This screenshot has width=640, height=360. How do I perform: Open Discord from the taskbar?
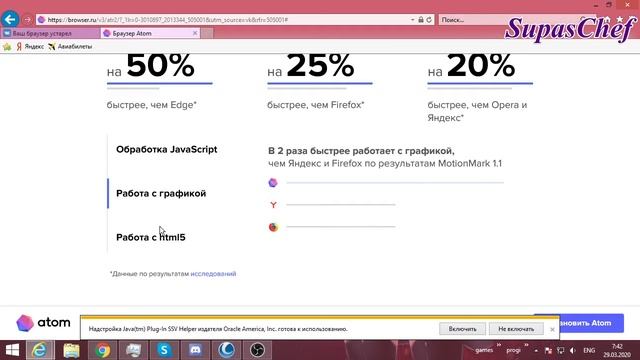point(196,350)
